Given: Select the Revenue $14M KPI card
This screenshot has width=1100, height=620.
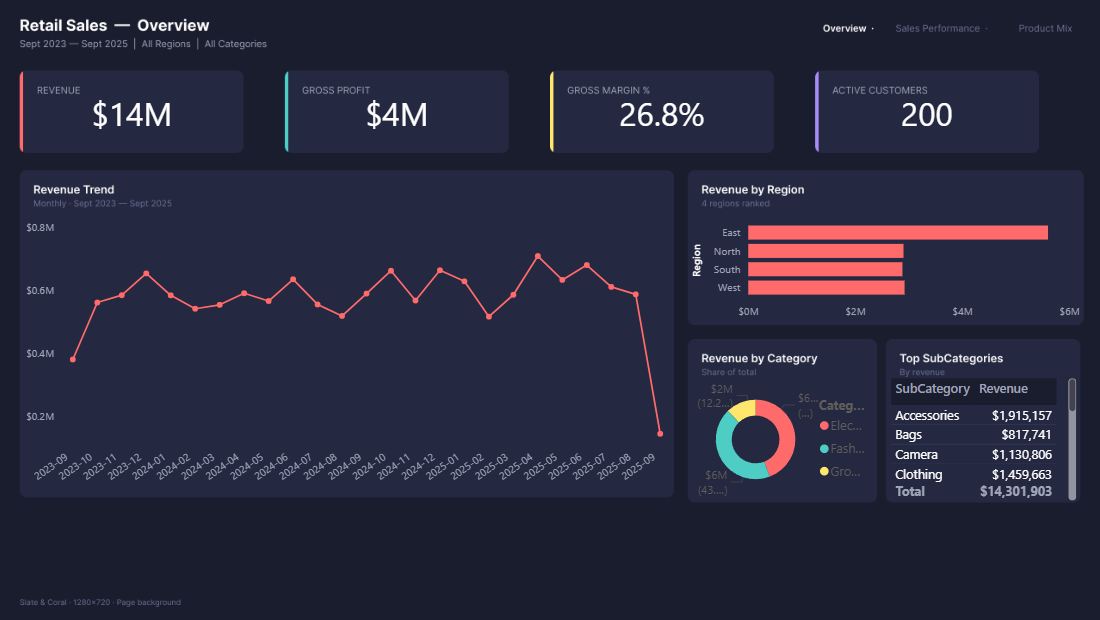Looking at the screenshot, I should (x=132, y=112).
